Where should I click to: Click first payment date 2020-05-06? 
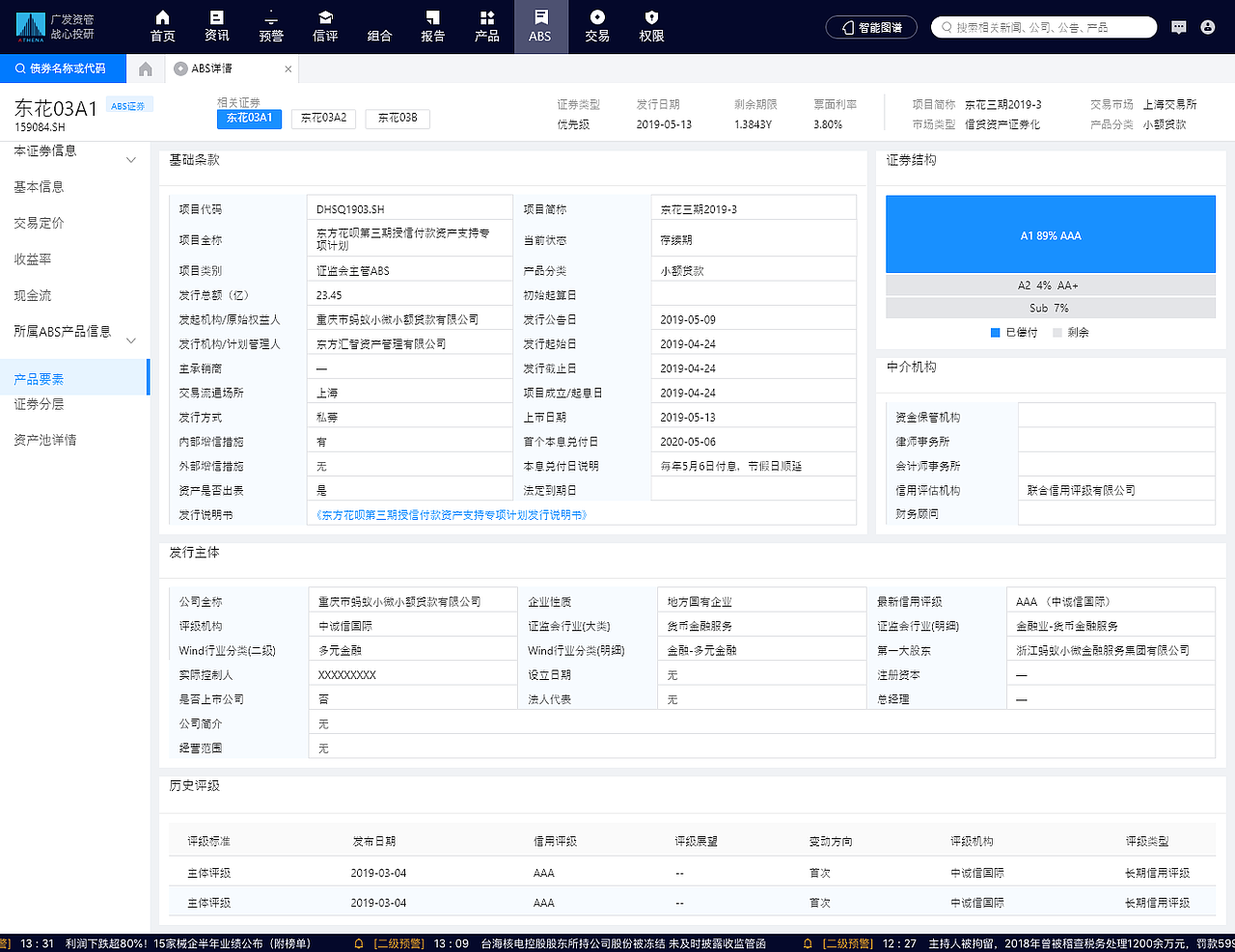(688, 442)
